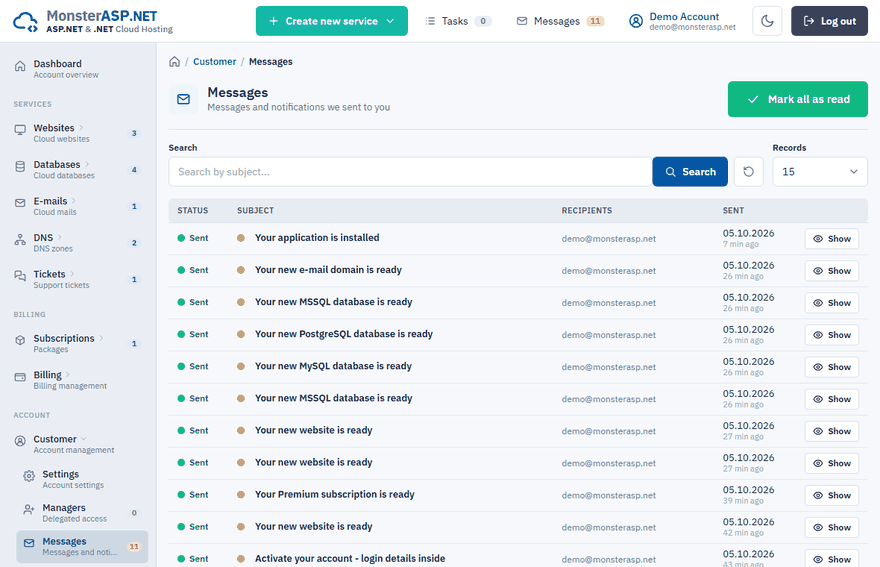Open Billing management item
This screenshot has width=880, height=567.
[78, 379]
